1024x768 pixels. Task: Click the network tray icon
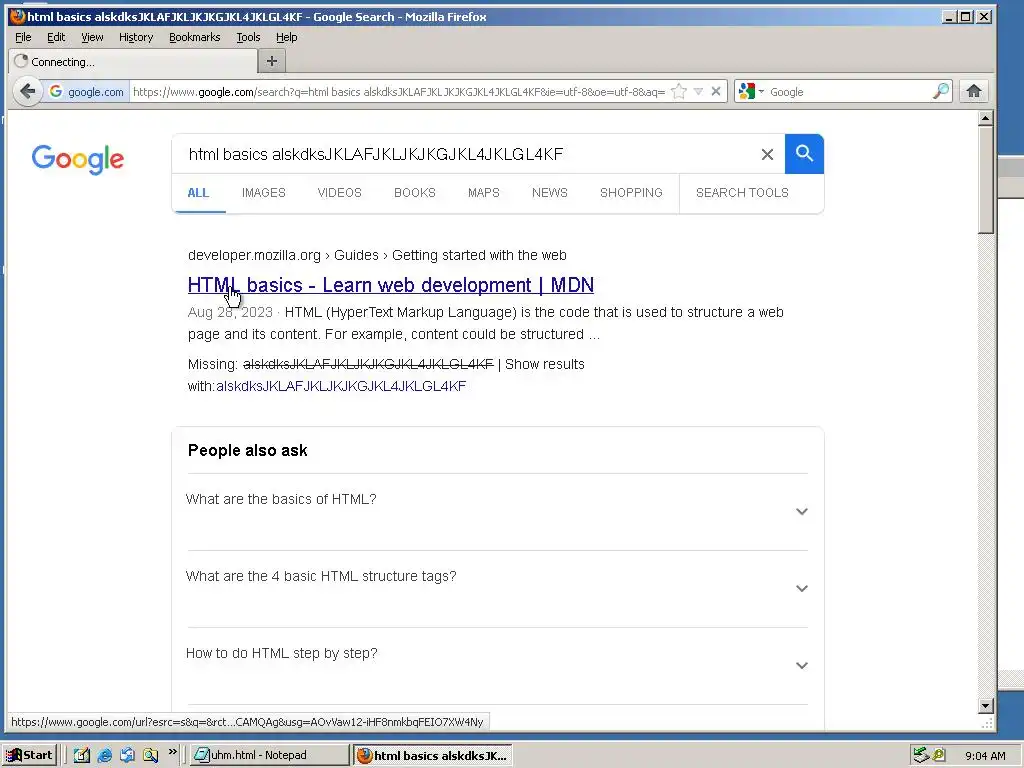click(x=921, y=755)
